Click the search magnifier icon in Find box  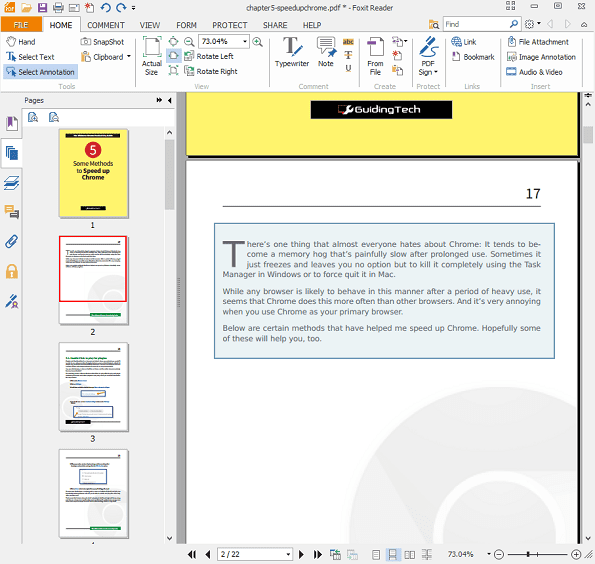513,24
